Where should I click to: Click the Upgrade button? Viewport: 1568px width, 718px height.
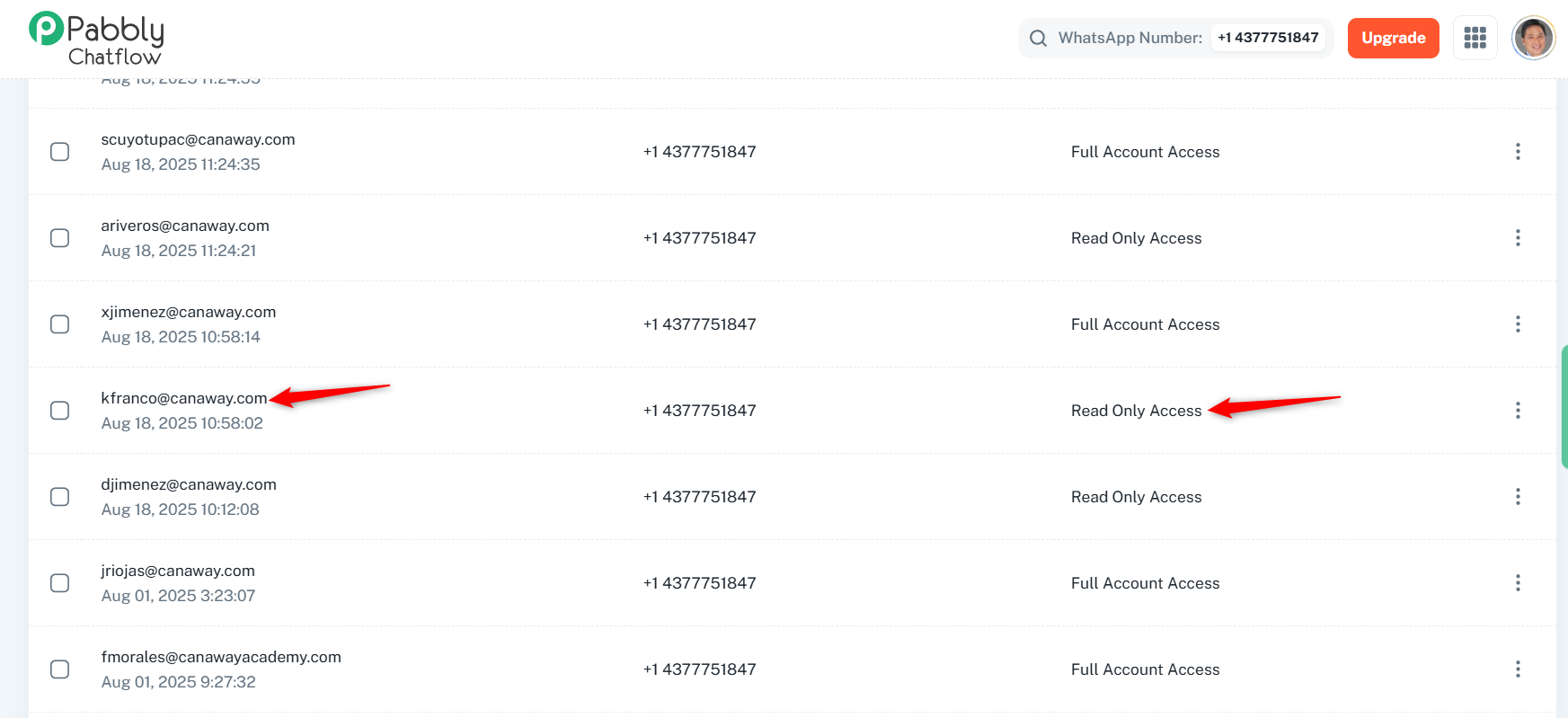tap(1393, 38)
